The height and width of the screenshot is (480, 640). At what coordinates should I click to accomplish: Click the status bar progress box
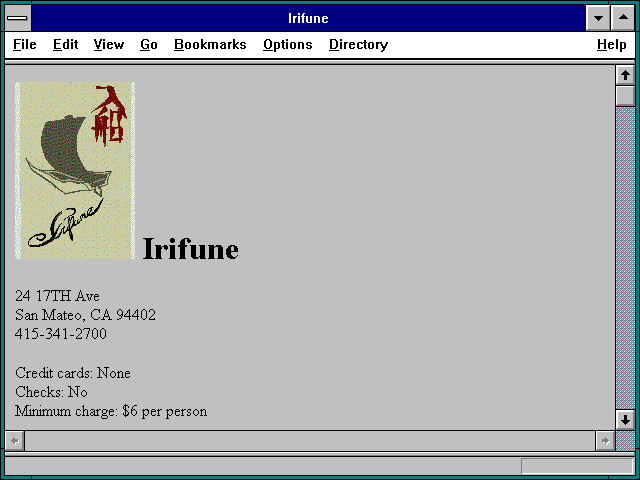pyautogui.click(x=577, y=466)
